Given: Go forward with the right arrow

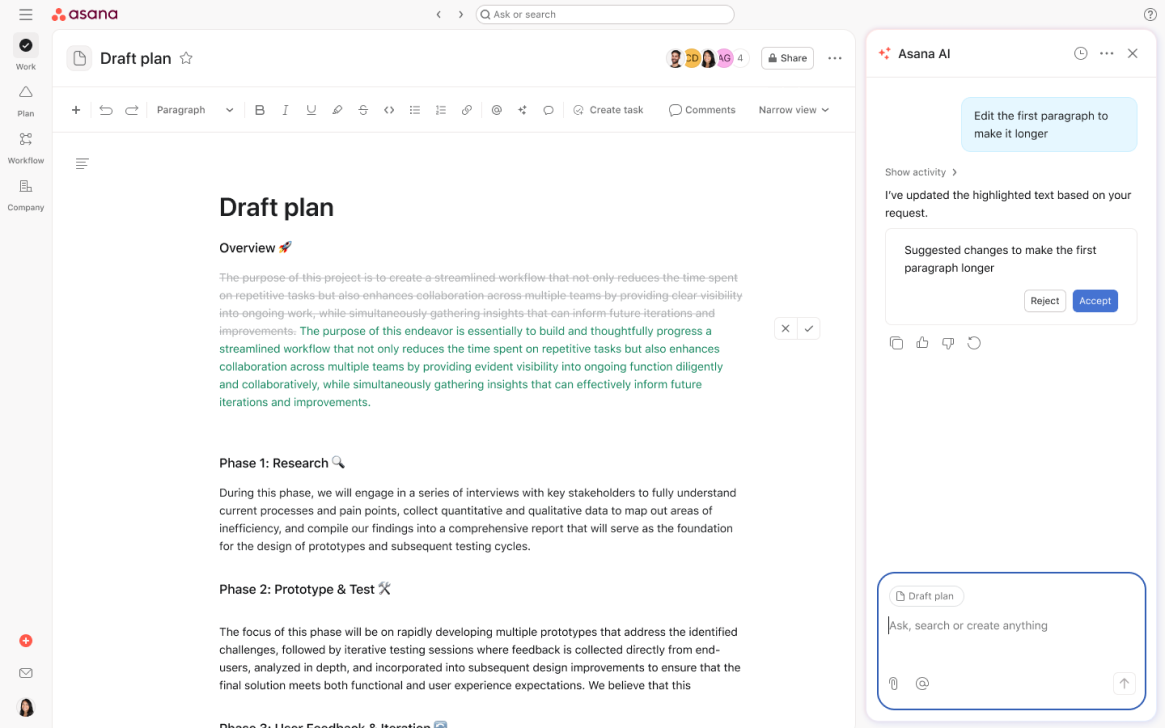Looking at the screenshot, I should pos(461,14).
